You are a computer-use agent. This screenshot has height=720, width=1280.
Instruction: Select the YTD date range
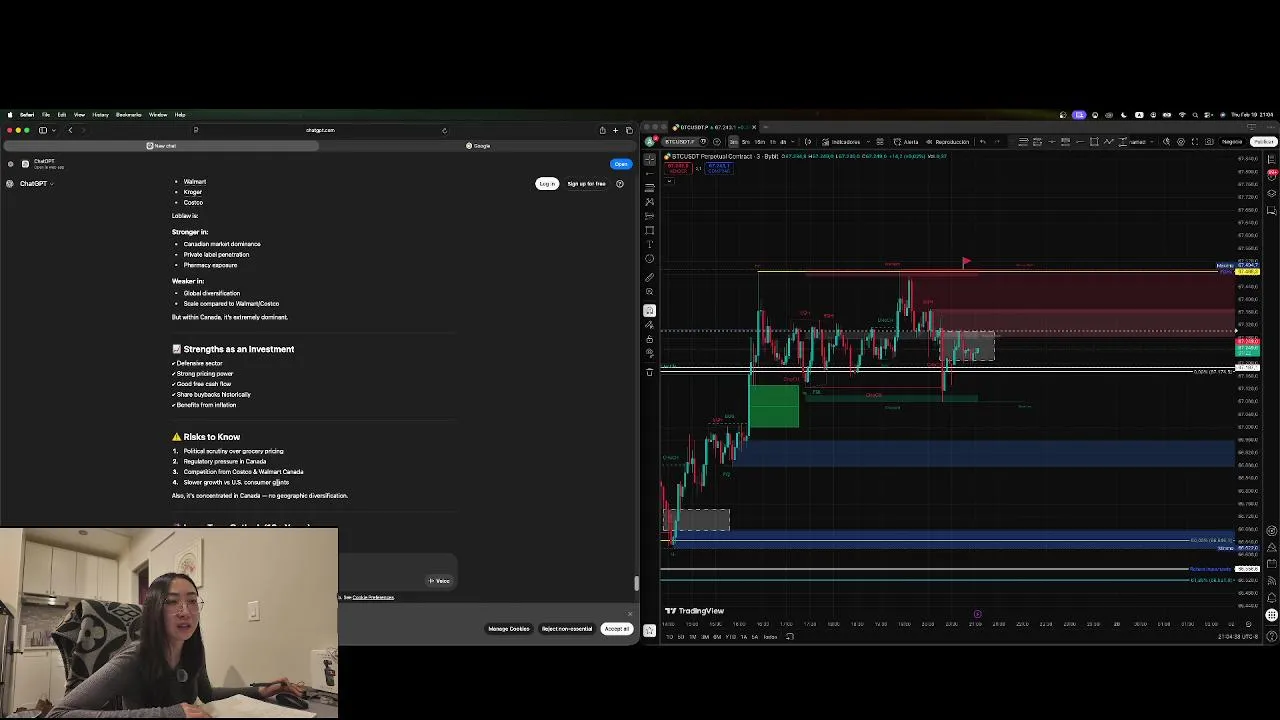[730, 637]
